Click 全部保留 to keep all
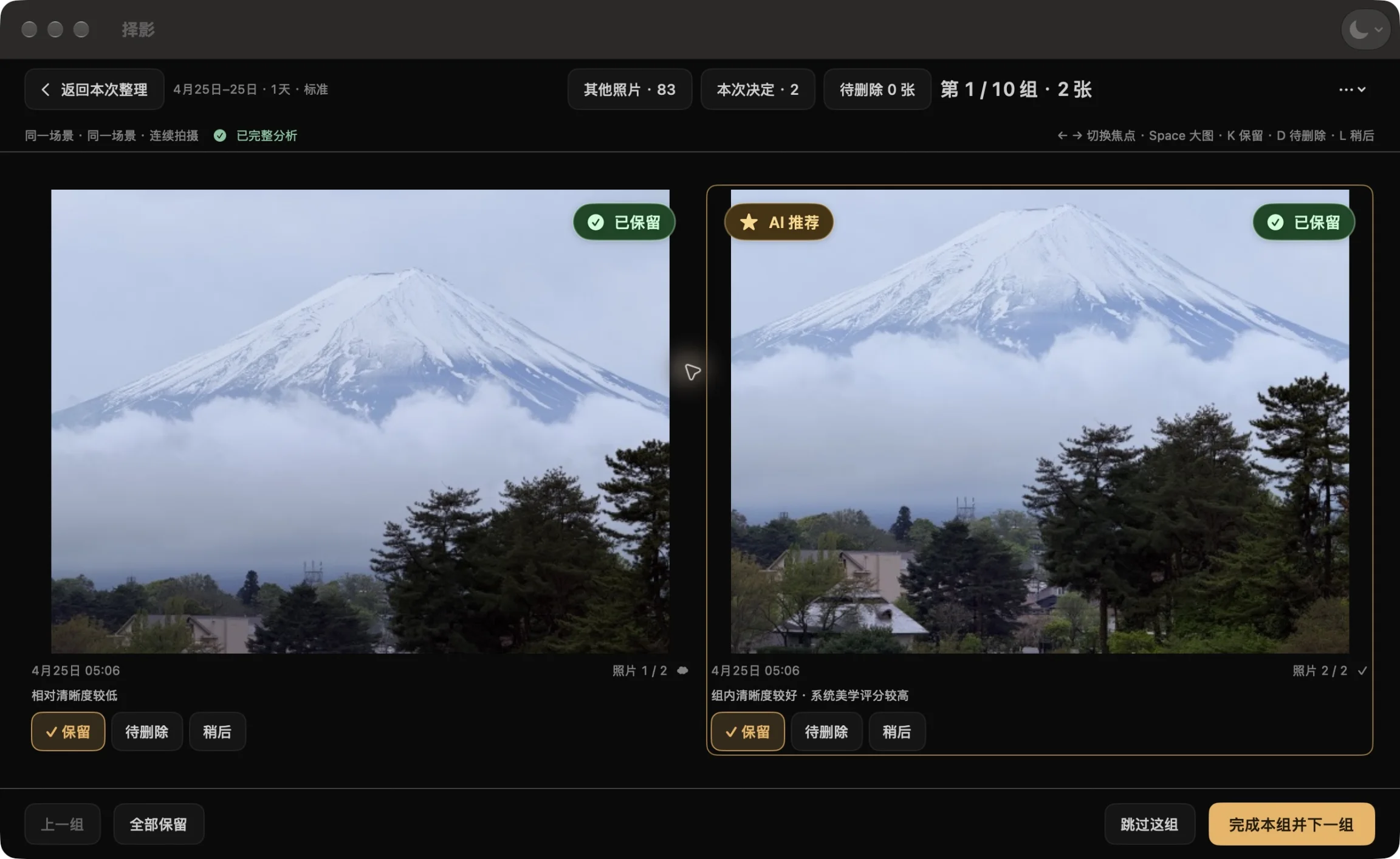1400x859 pixels. (x=159, y=824)
